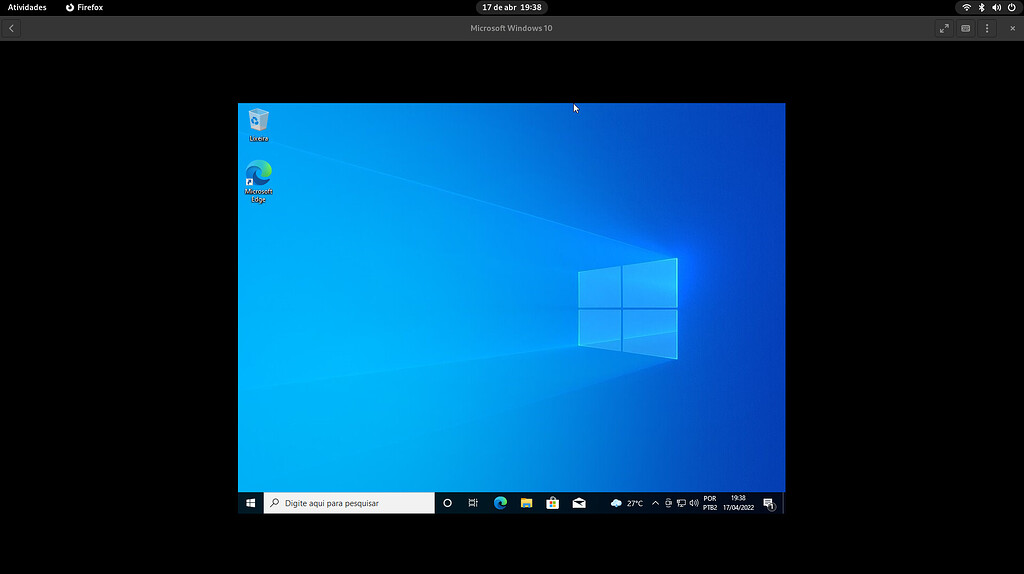Screen dimensions: 1024x574
Task: Open Task View in the taskbar
Action: pos(473,503)
